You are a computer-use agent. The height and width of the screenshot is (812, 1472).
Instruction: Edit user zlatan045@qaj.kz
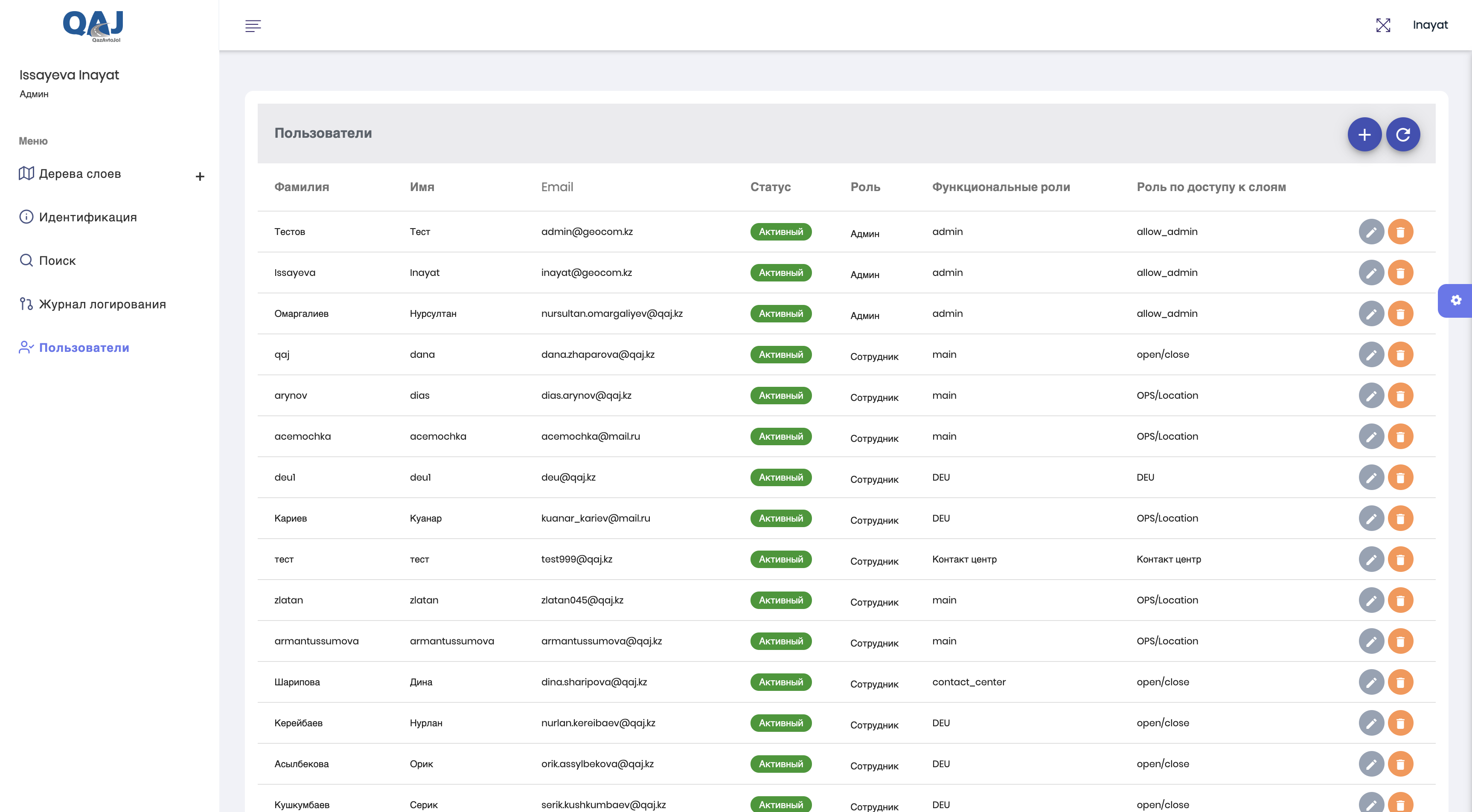[x=1371, y=600]
